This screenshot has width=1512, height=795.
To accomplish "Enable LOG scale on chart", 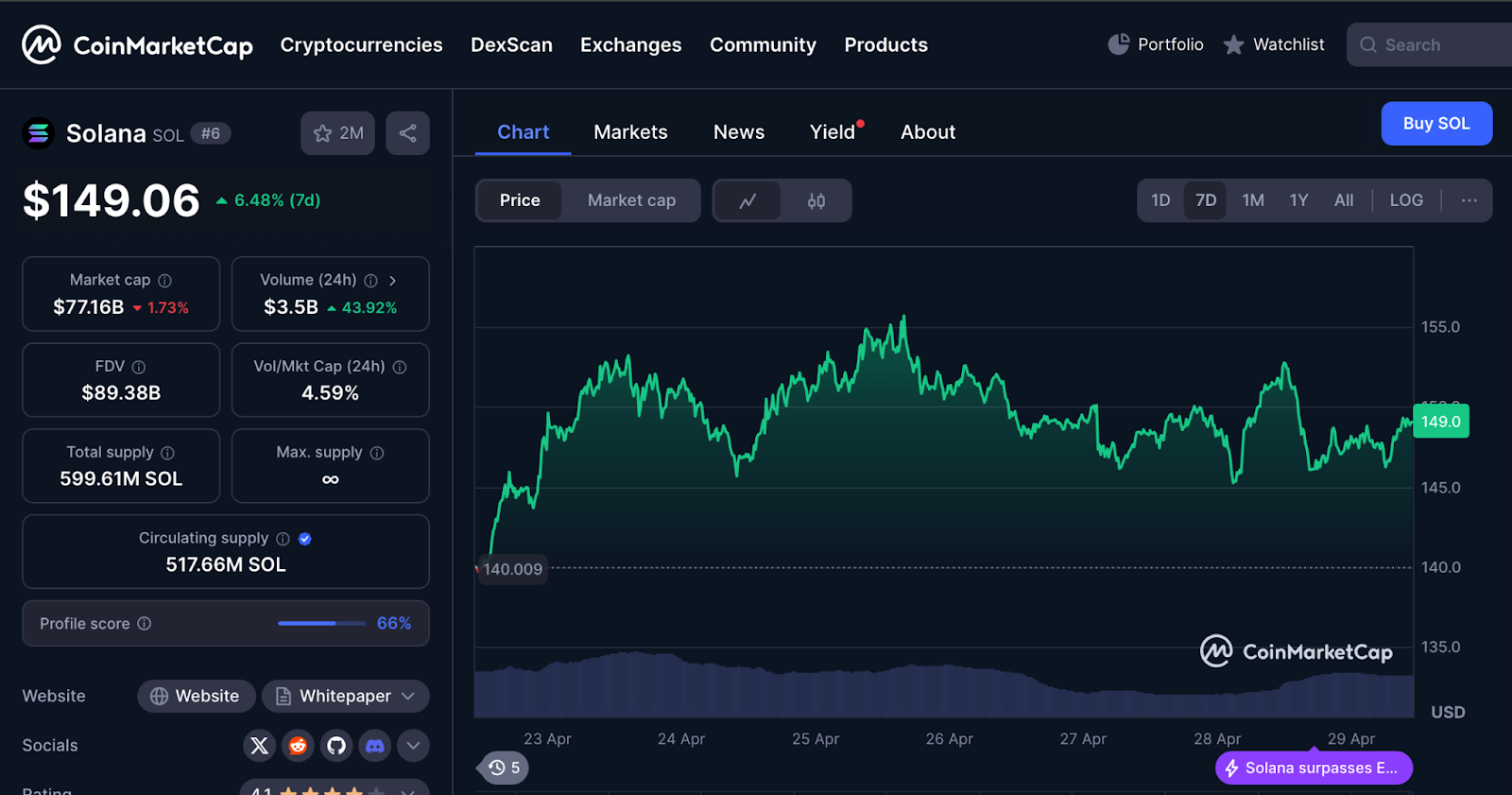I will point(1405,200).
